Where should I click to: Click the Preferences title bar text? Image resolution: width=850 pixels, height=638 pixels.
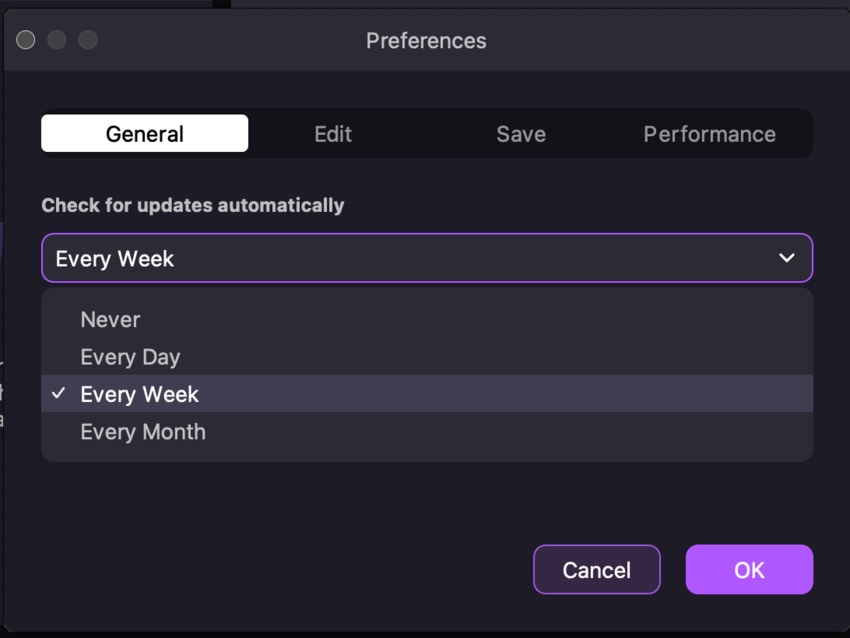(x=426, y=41)
